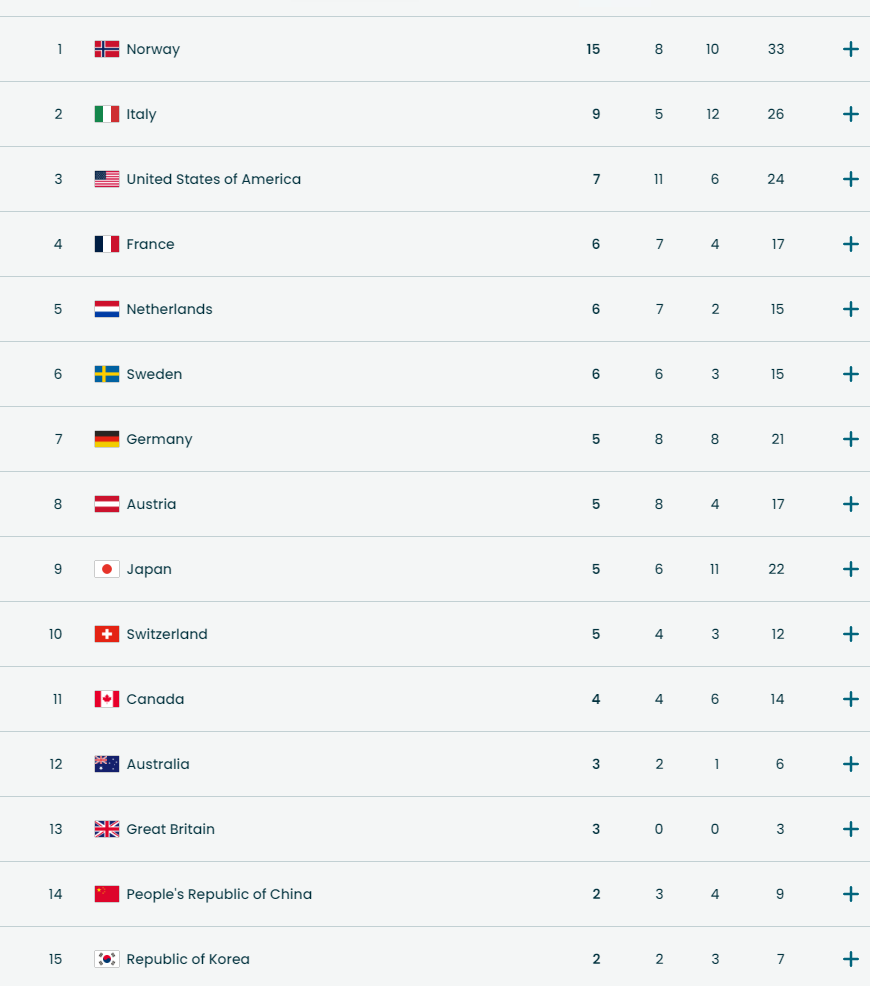Click the United States of America name
Viewport: 870px width, 986px height.
coord(213,179)
